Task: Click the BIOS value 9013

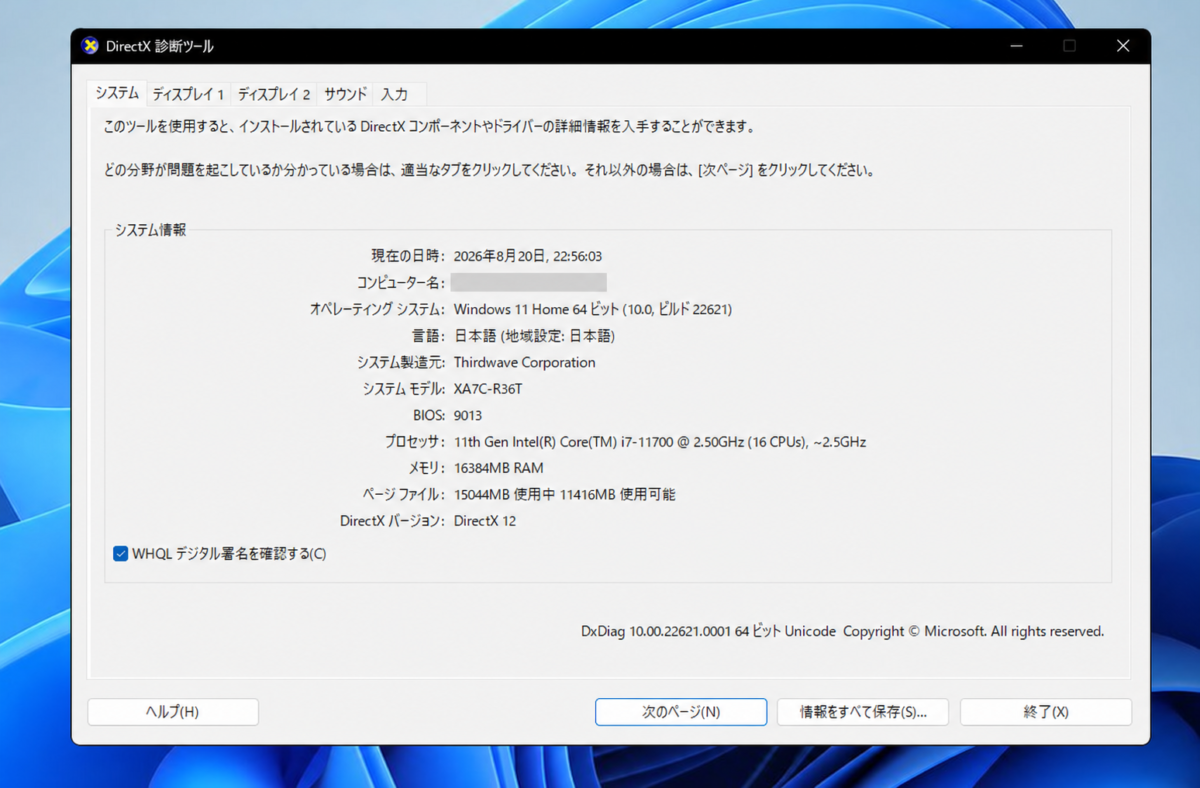Action: coord(468,415)
